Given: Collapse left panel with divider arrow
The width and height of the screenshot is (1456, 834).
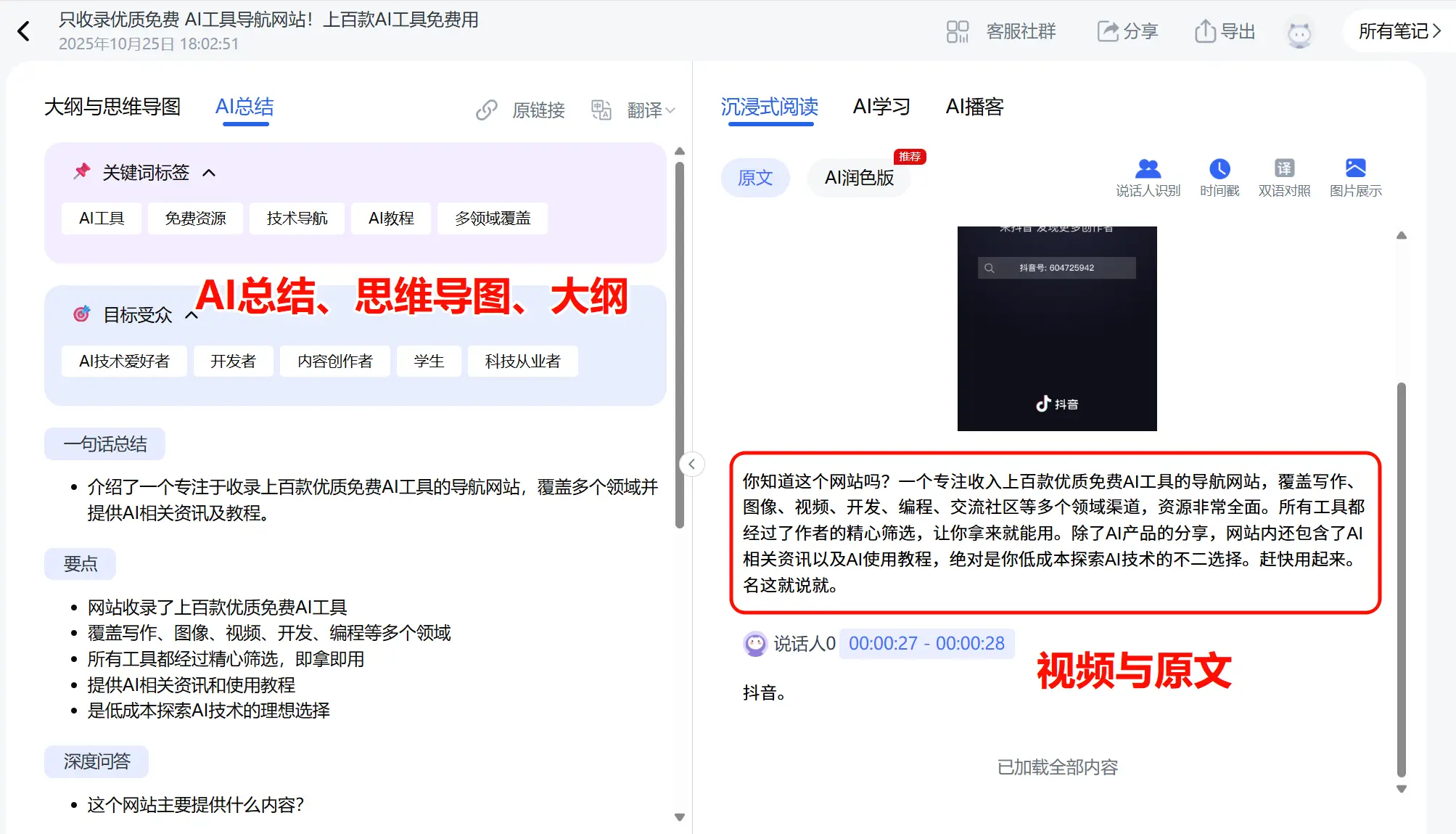Looking at the screenshot, I should tap(692, 464).
